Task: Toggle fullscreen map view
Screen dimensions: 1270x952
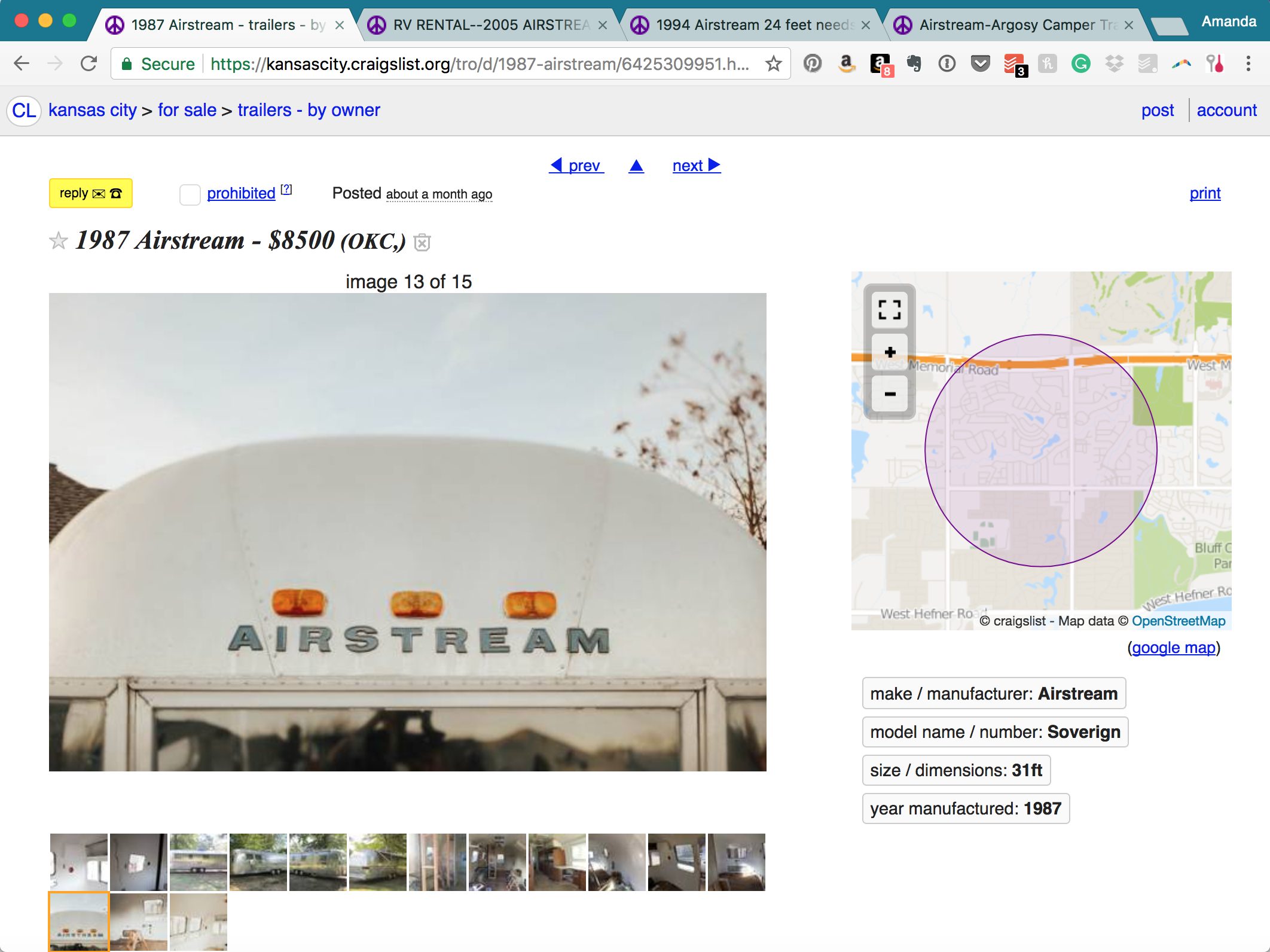Action: coord(890,310)
